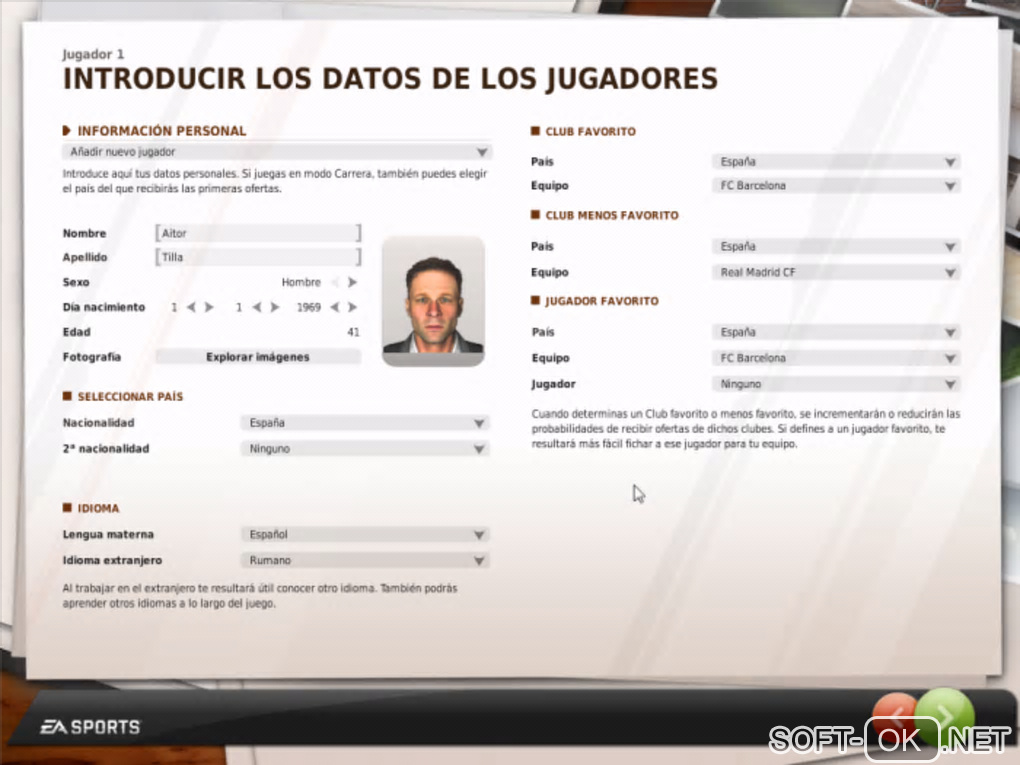Click the Edad value 41
Viewport: 1020px width, 765px height.
pyautogui.click(x=353, y=332)
